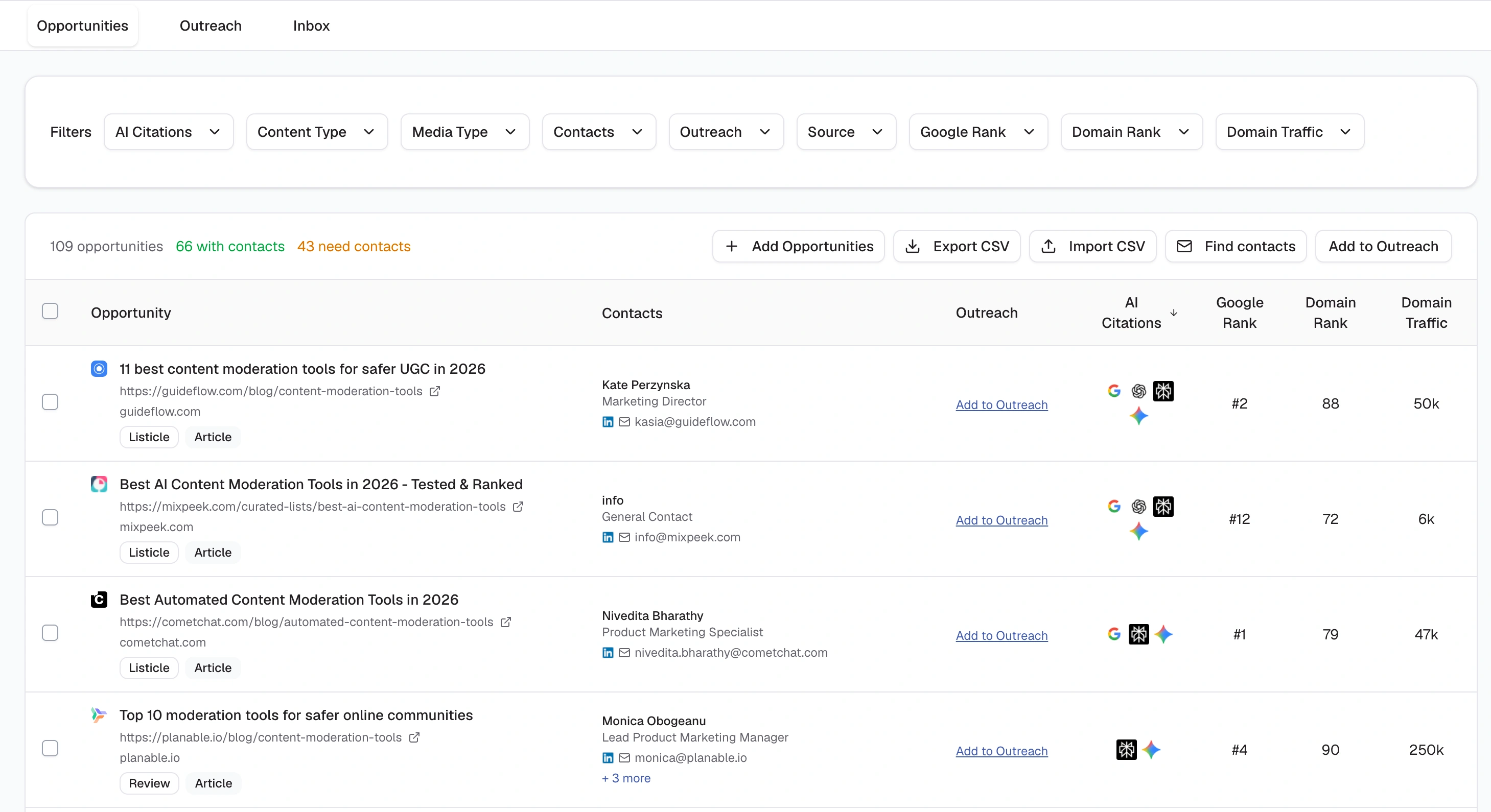Click the Perplexity citation icon in cometchat row
The width and height of the screenshot is (1491, 812).
coord(1138,634)
